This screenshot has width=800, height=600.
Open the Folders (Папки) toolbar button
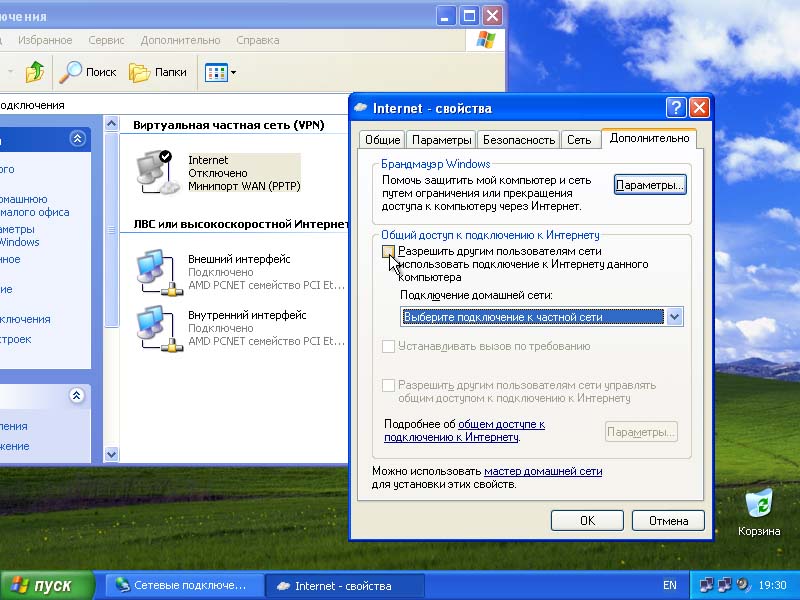click(158, 72)
